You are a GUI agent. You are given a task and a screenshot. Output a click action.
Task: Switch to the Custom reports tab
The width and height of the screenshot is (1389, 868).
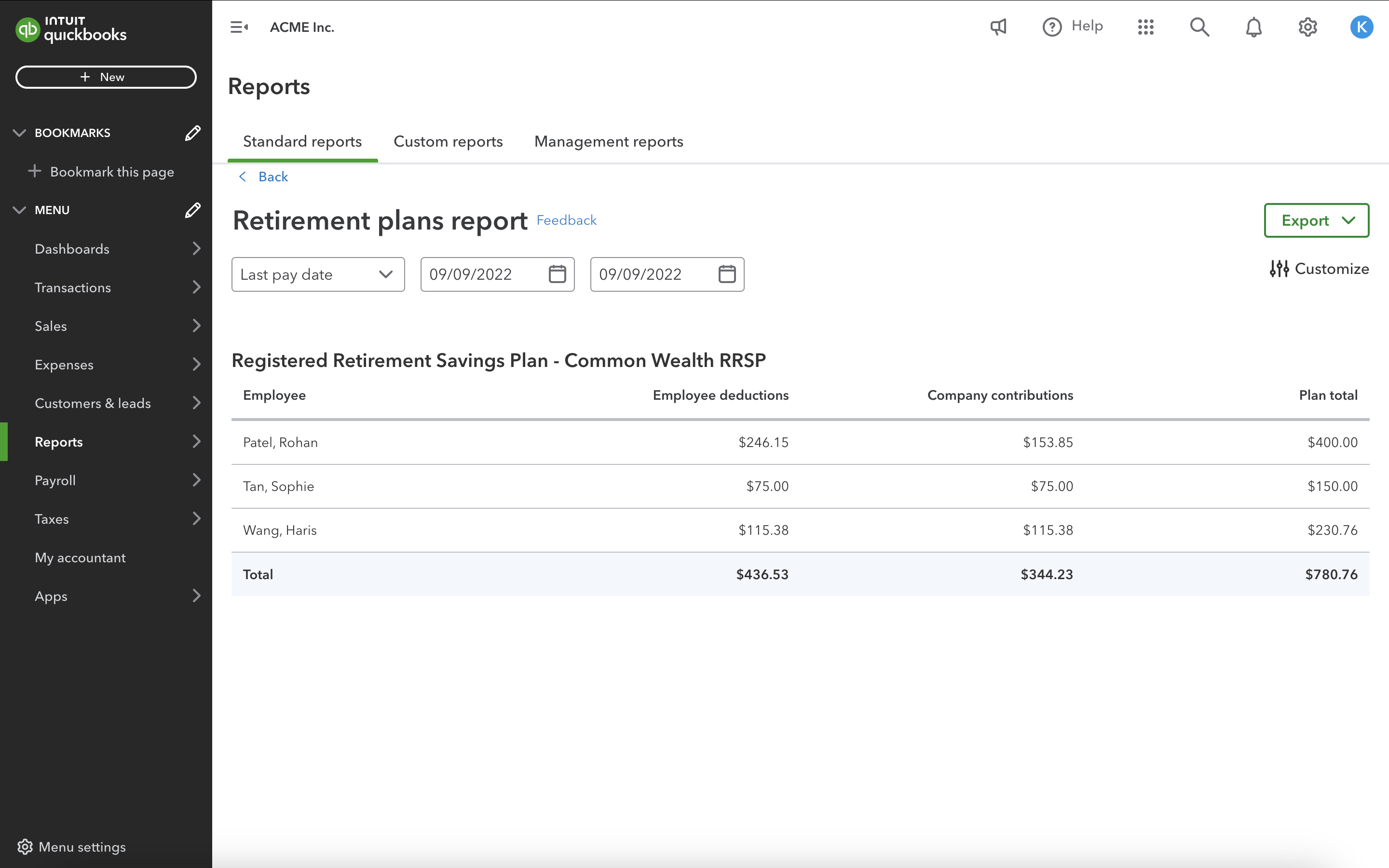(448, 142)
